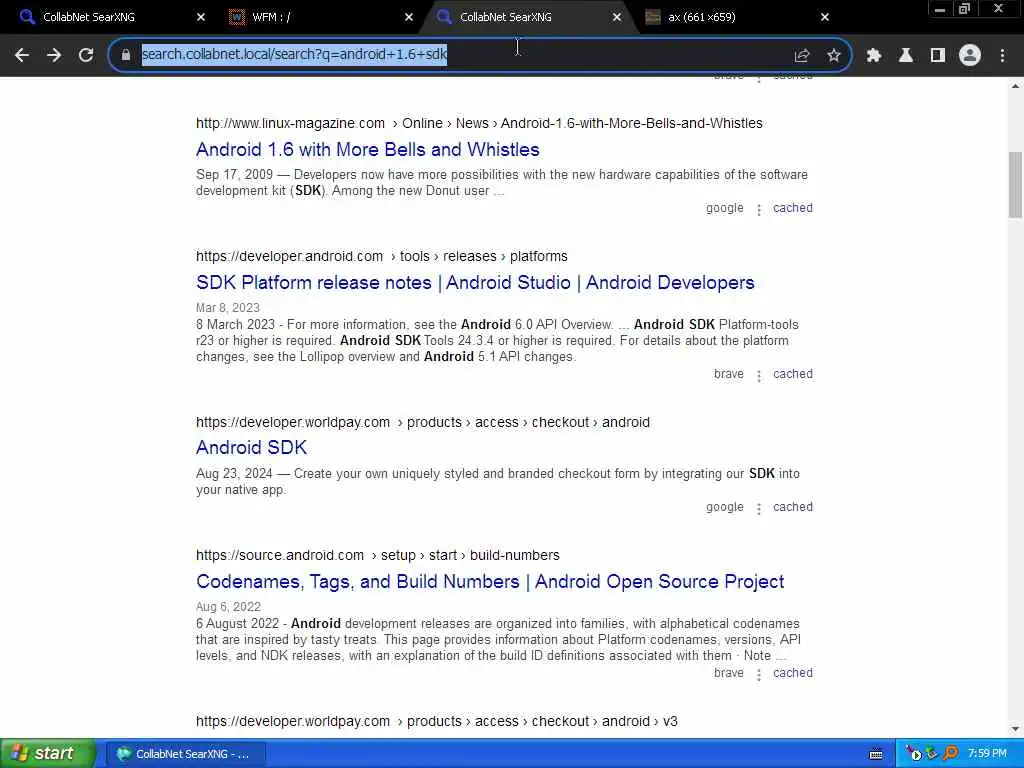
Task: Click second system tray icon beside the magnifier
Action: coord(932,754)
